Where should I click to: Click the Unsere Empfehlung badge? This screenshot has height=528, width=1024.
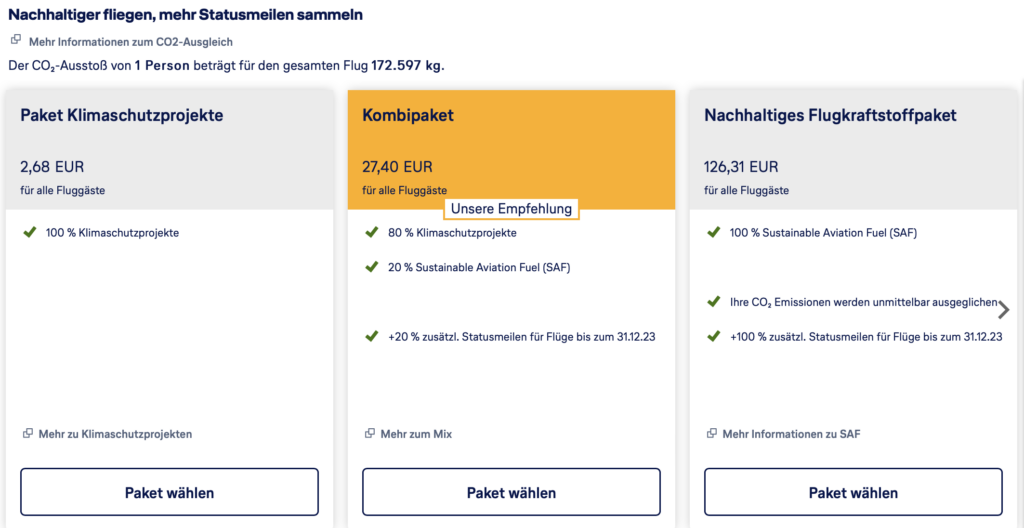(x=511, y=209)
